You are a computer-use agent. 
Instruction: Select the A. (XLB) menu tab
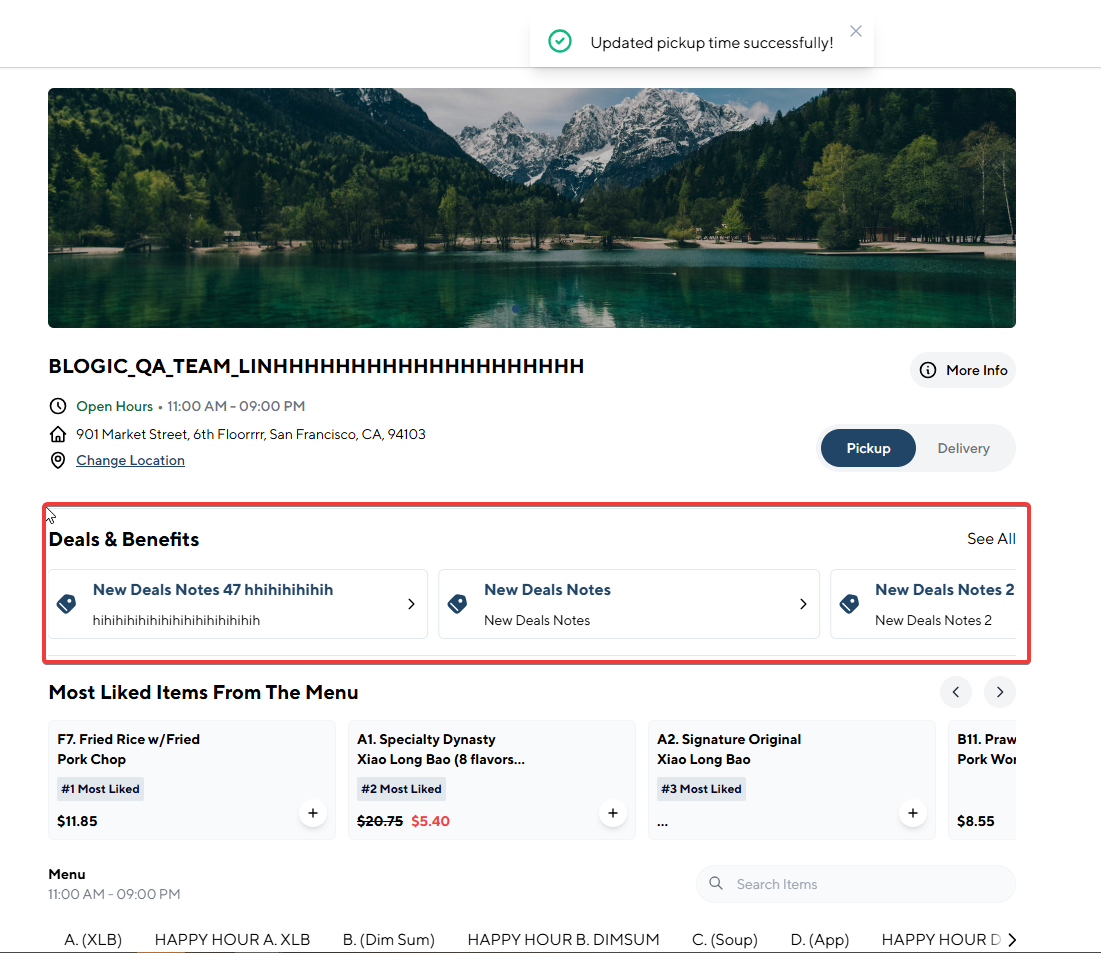coord(93,939)
